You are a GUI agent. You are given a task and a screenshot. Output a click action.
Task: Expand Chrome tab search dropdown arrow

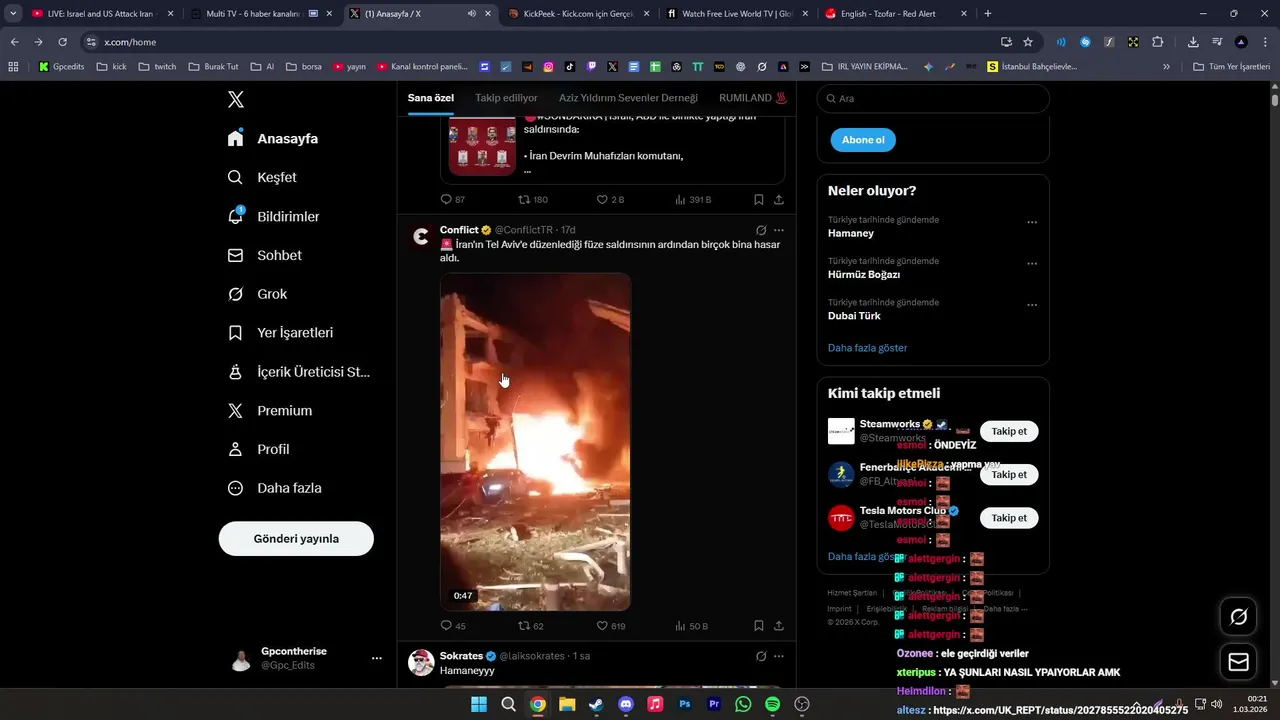(13, 14)
